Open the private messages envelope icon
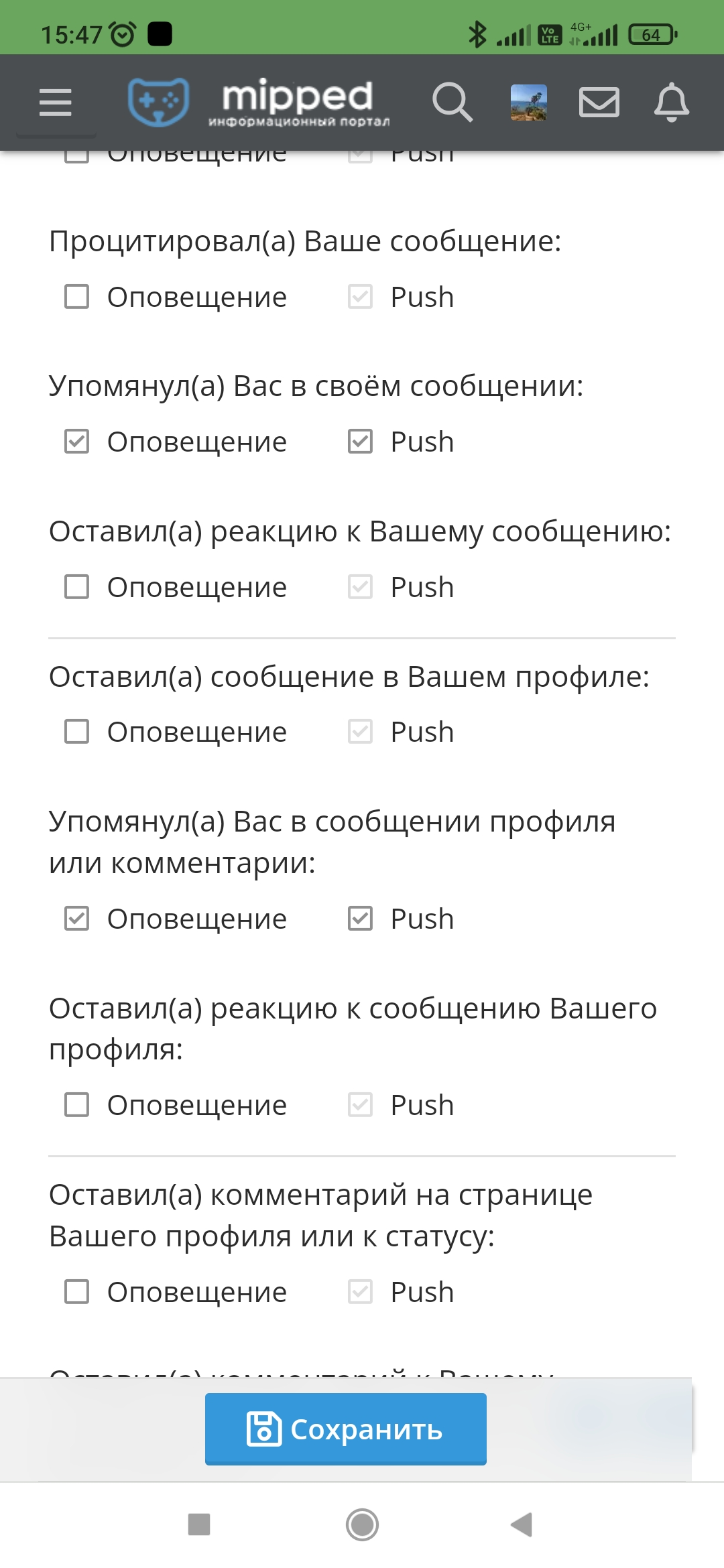724x1568 pixels. point(599,103)
